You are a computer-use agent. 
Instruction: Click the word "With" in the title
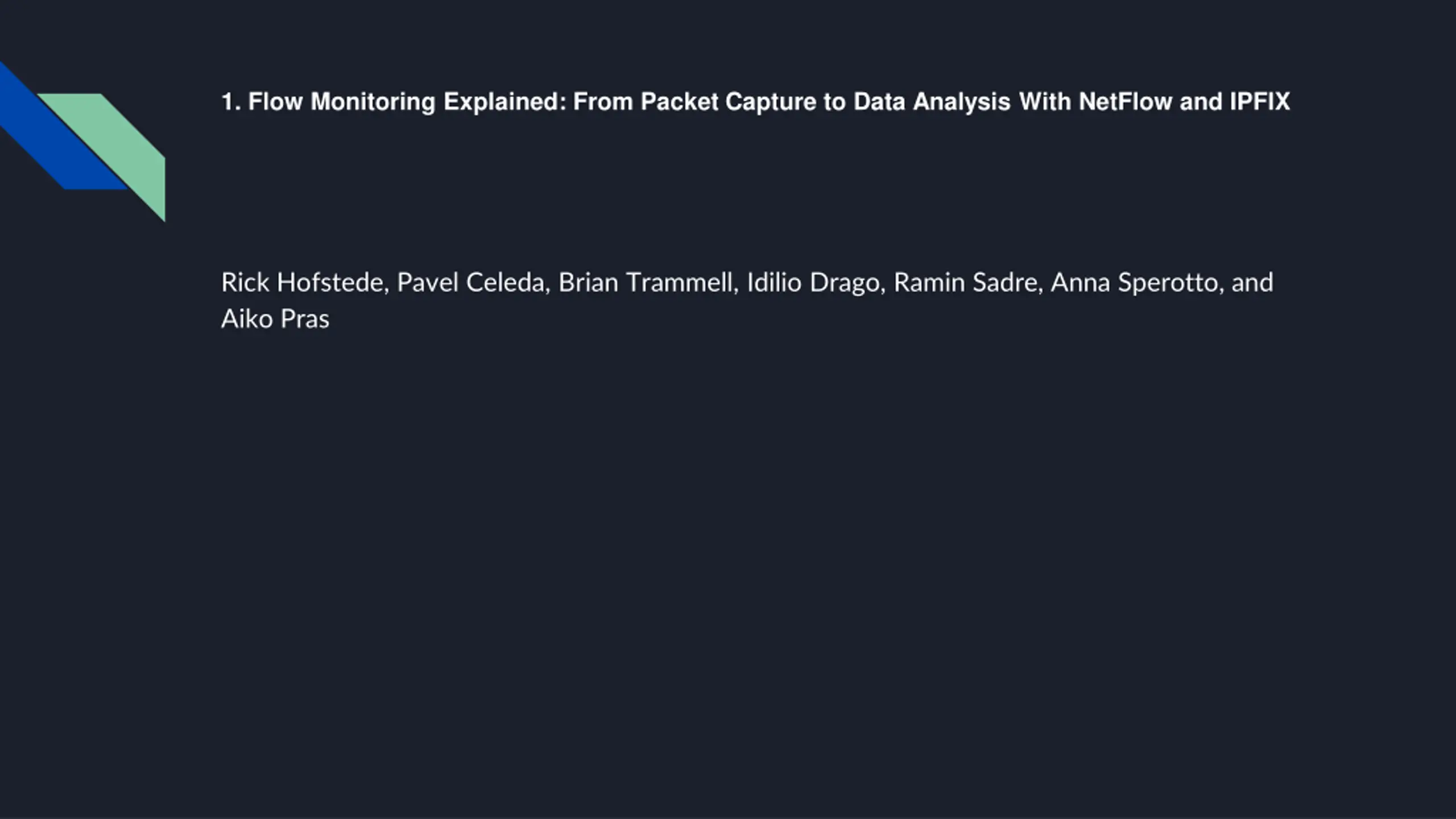1045,102
